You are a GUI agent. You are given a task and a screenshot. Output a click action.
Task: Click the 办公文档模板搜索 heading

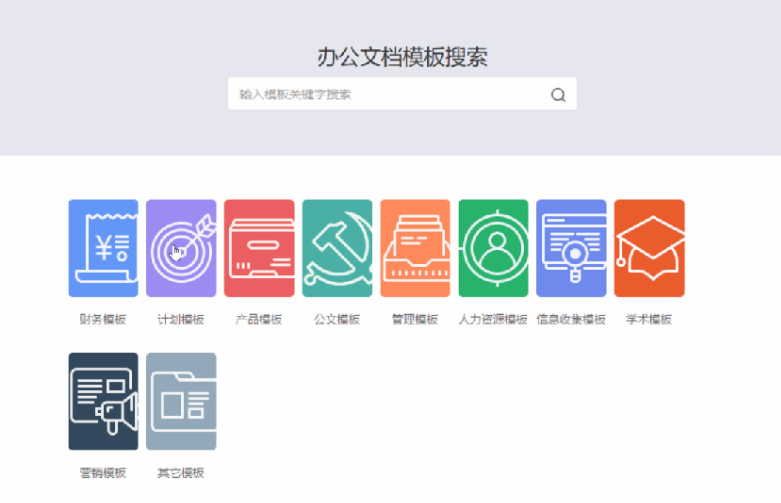click(402, 57)
